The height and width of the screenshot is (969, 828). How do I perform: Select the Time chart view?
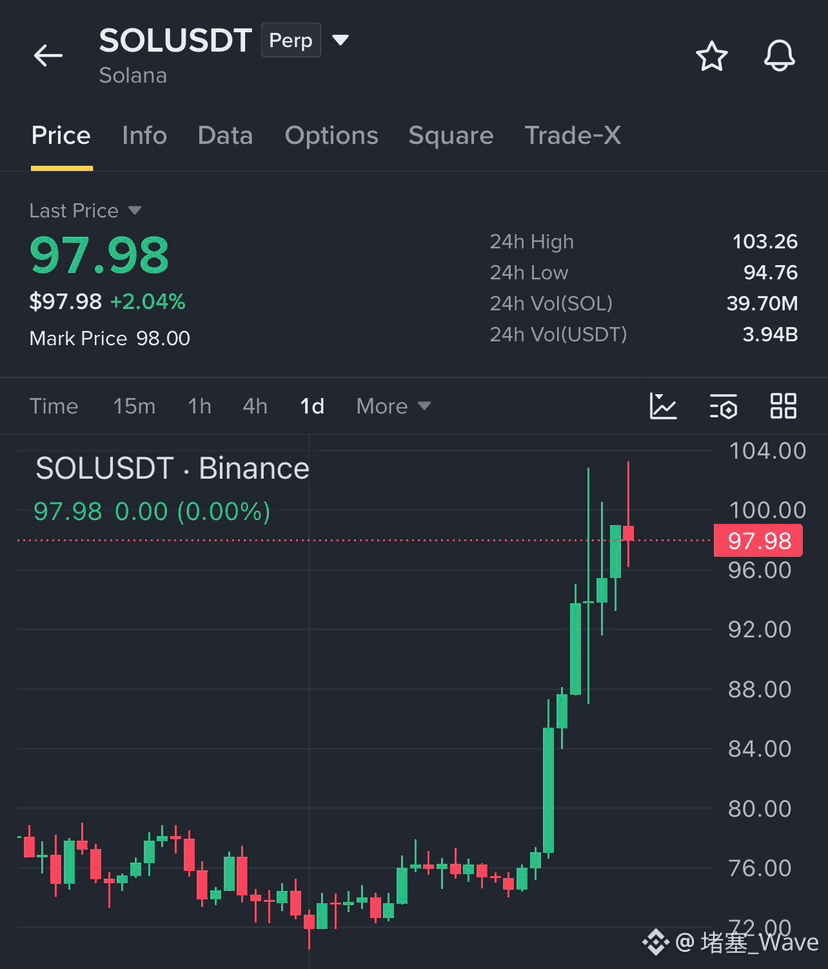tap(54, 406)
